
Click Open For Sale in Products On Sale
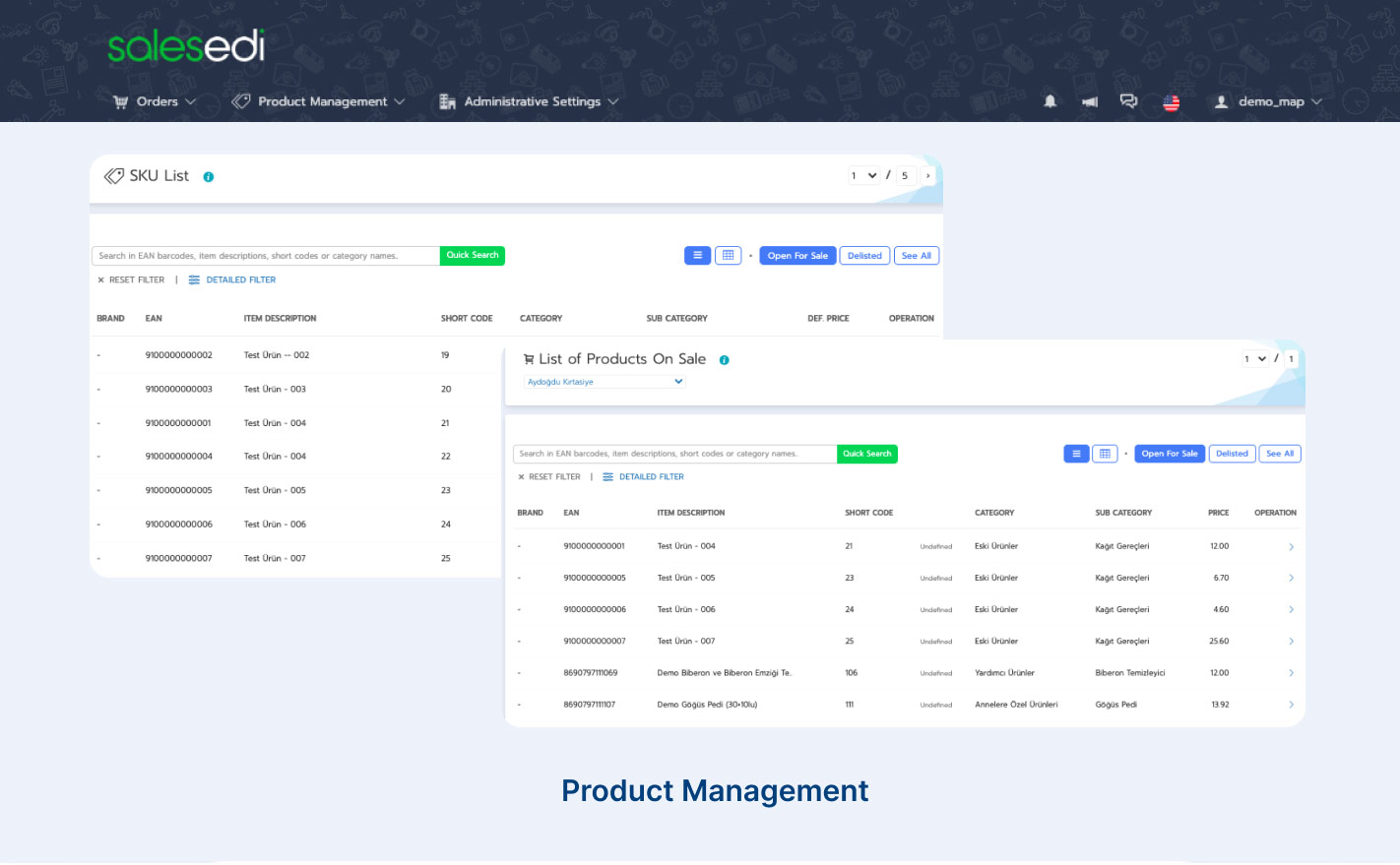tap(1170, 454)
